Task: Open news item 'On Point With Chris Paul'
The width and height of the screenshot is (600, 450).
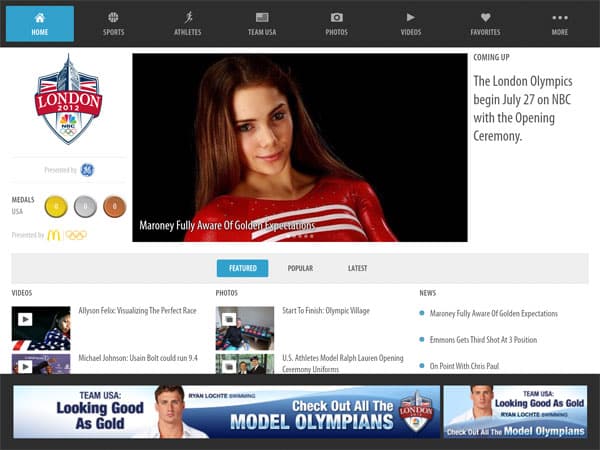Action: pos(465,366)
